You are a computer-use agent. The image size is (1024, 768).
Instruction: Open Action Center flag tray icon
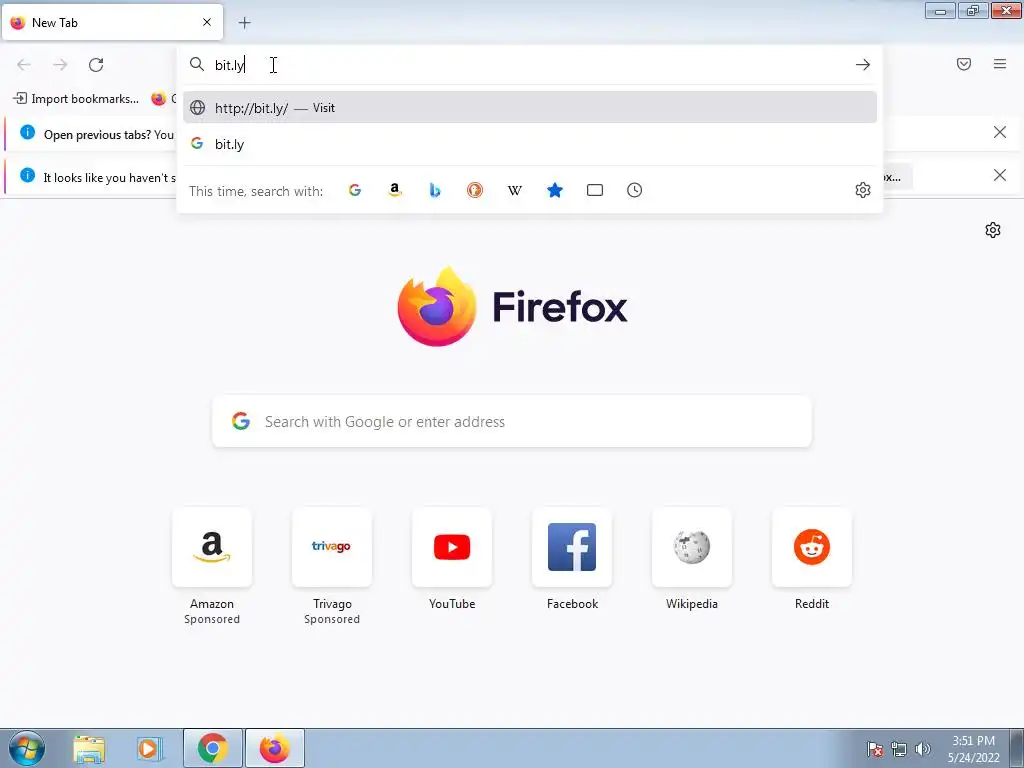875,749
